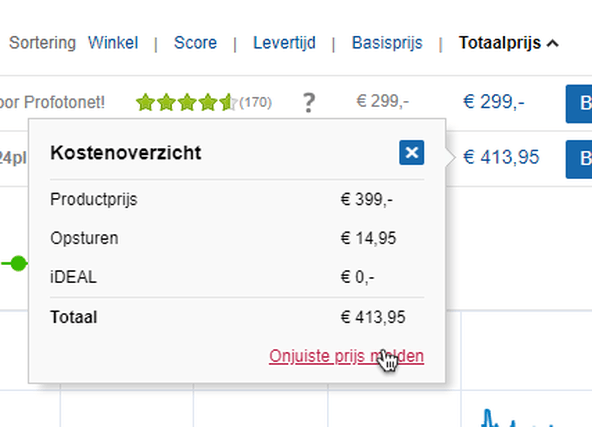Click the question mark delivery time icon

309,103
